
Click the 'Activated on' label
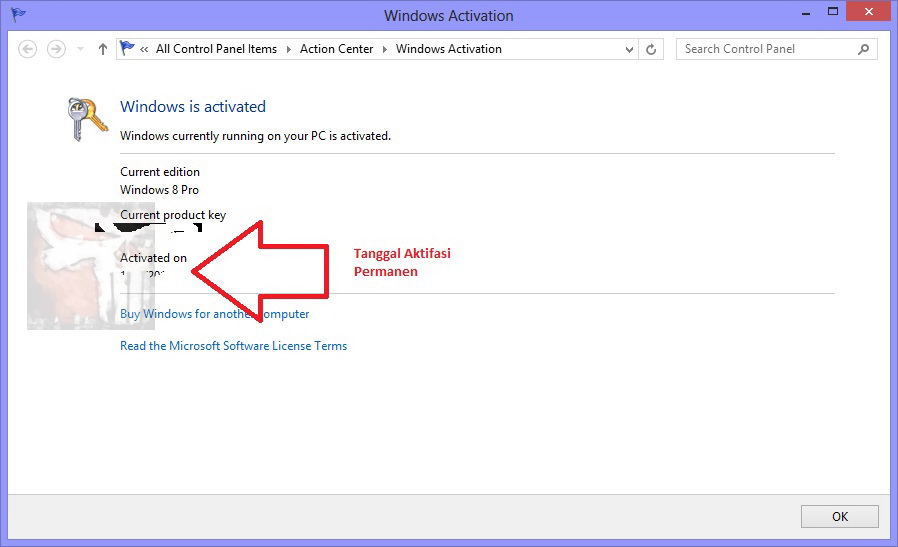point(153,258)
